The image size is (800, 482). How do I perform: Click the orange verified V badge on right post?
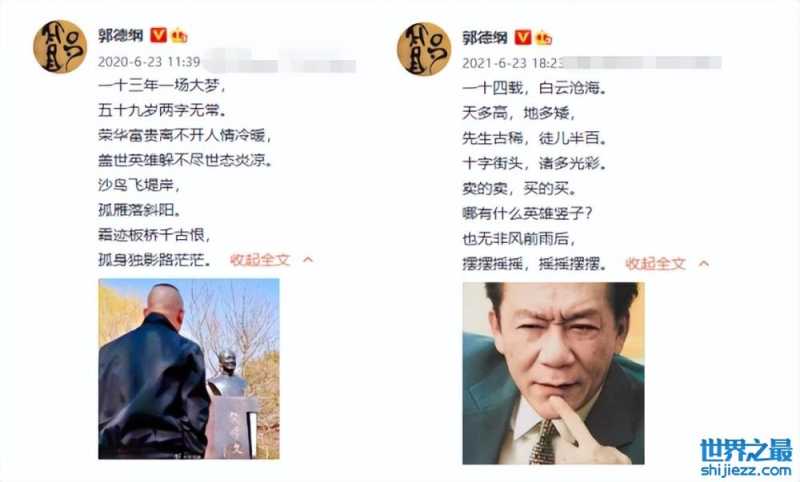pyautogui.click(x=523, y=37)
